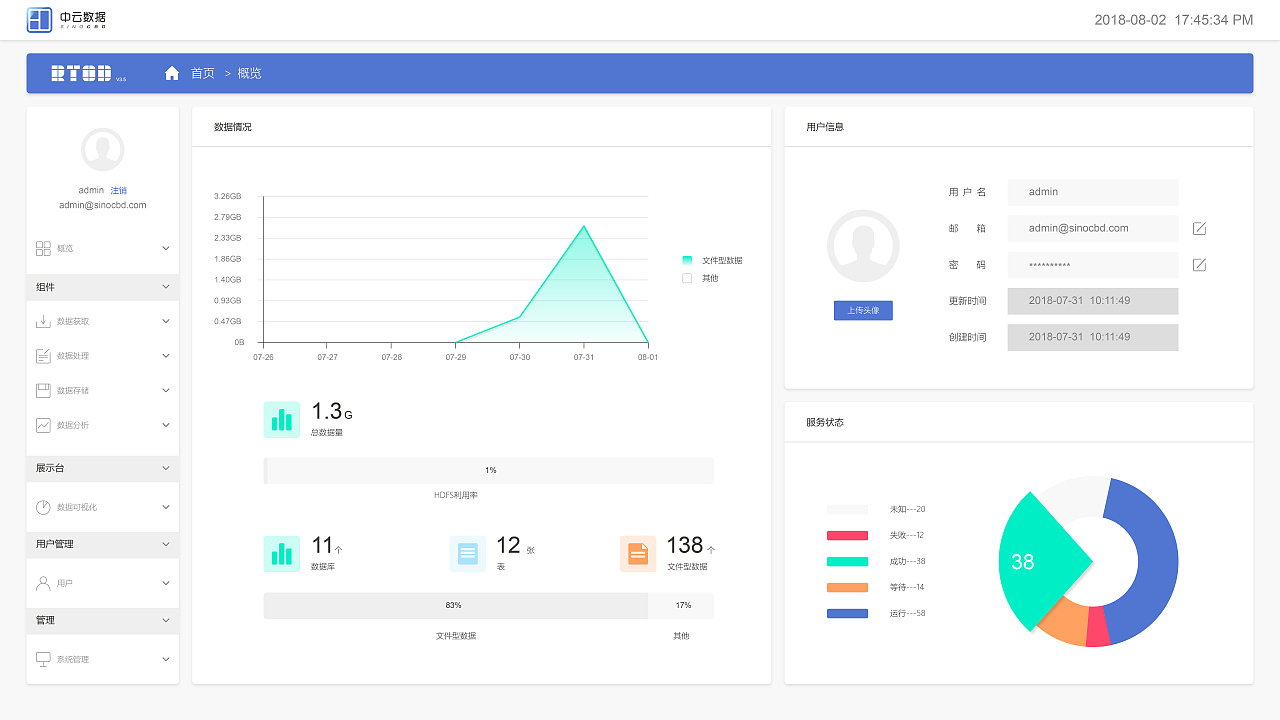Click the edit icon next to the password field
This screenshot has height=720, width=1280.
1199,265
